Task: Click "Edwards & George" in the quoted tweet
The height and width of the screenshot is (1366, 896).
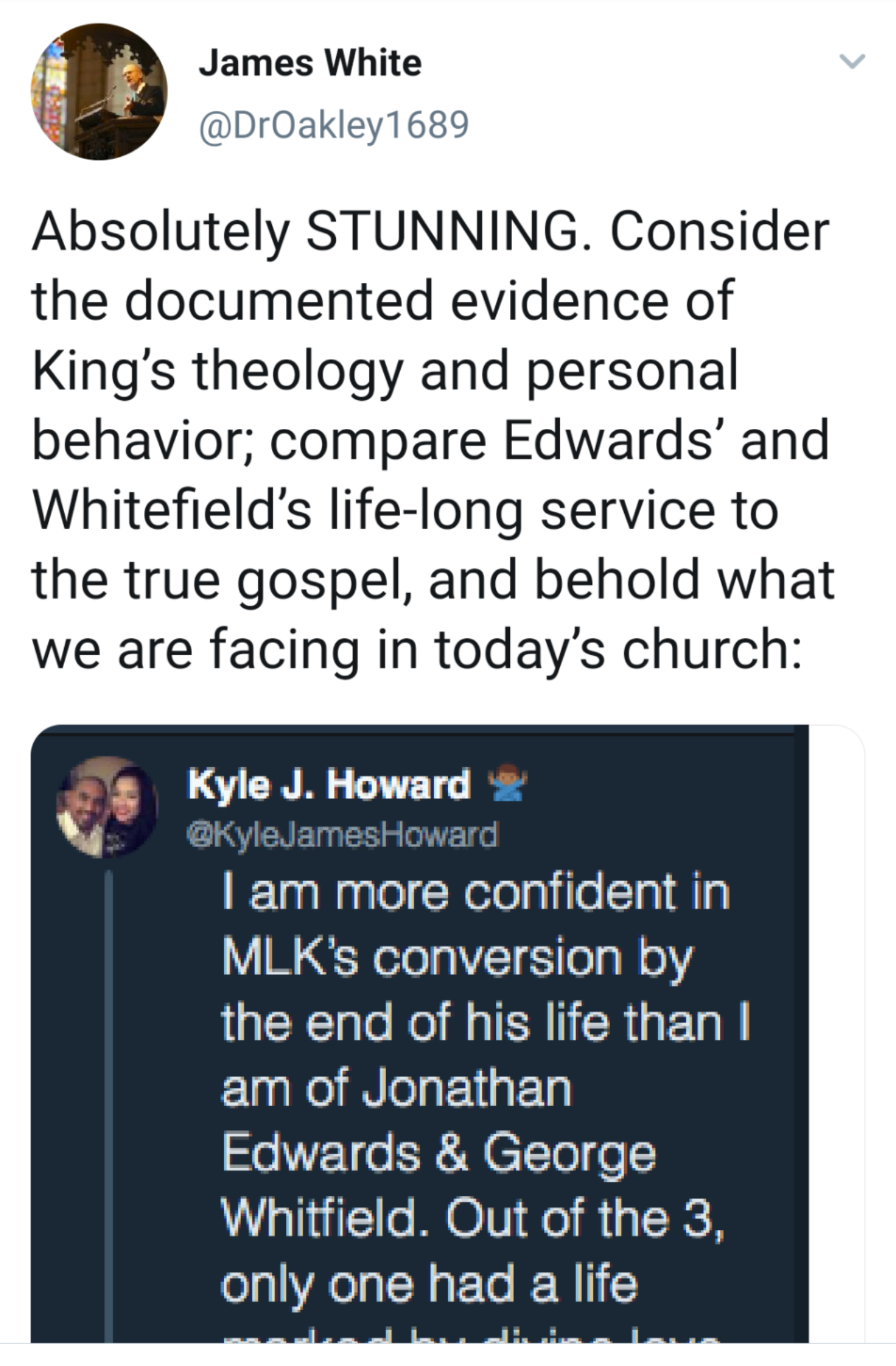Action: click(x=439, y=1154)
